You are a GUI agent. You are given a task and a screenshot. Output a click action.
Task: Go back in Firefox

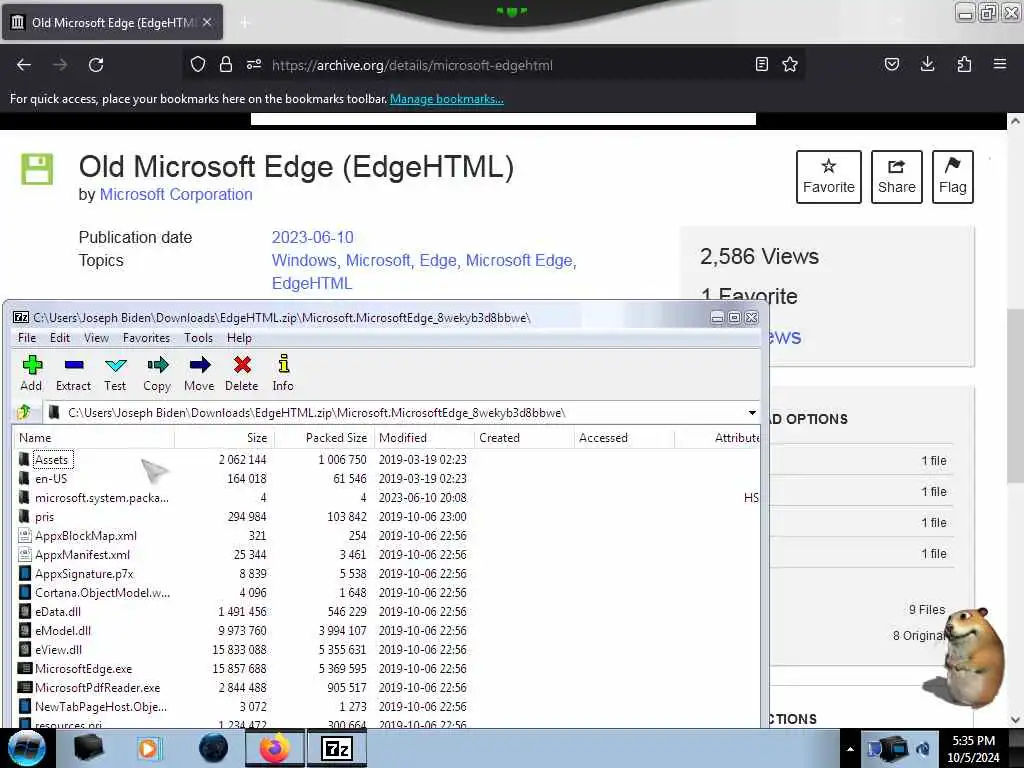[x=24, y=65]
